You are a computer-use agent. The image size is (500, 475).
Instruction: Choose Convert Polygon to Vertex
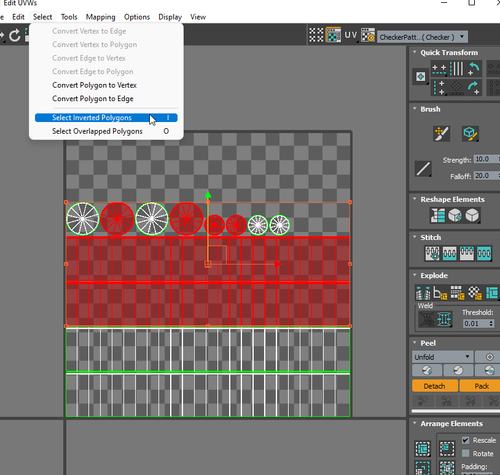[x=94, y=85]
